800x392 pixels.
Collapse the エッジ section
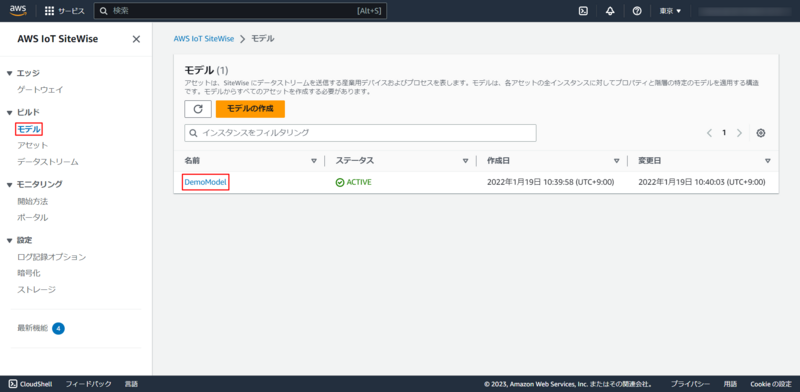pyautogui.click(x=9, y=74)
